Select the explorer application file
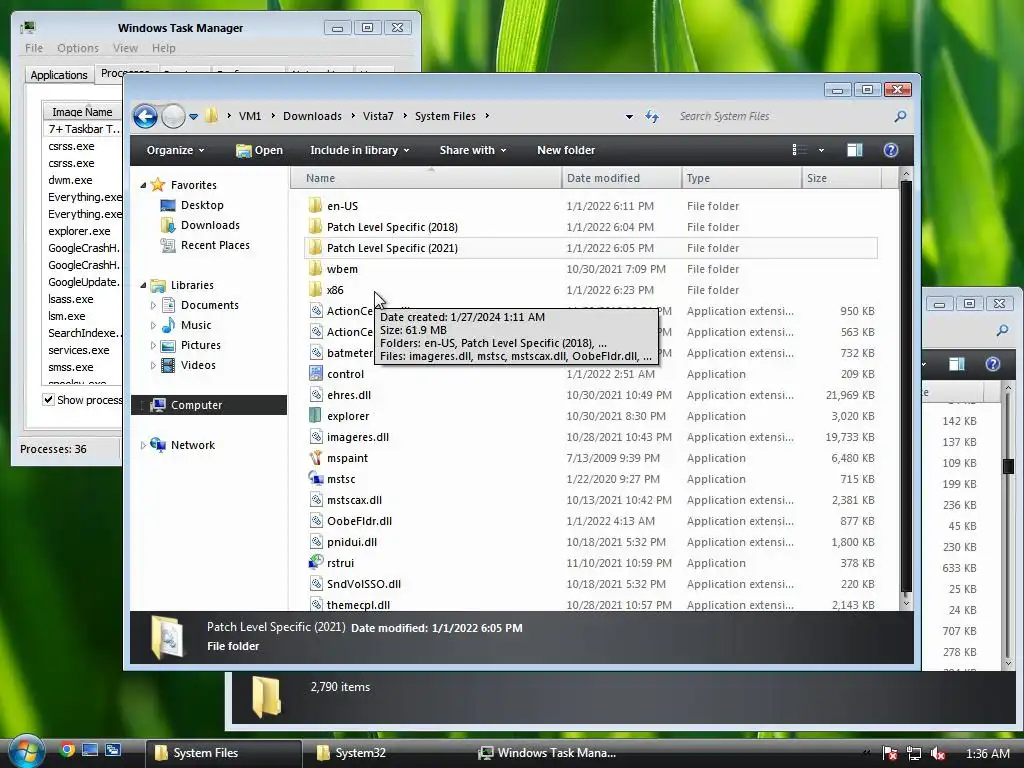The image size is (1024, 768). click(591, 416)
